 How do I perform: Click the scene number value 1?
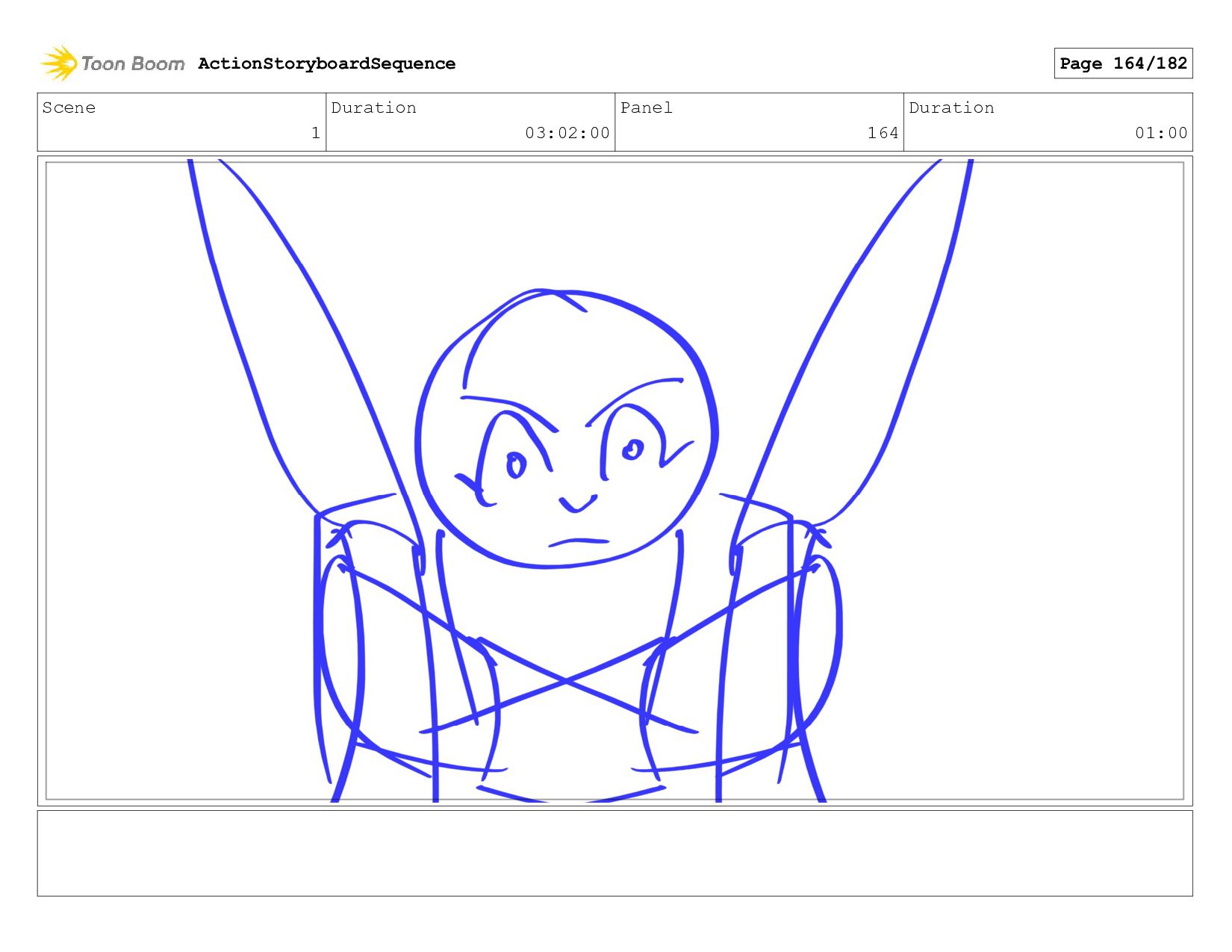[315, 133]
